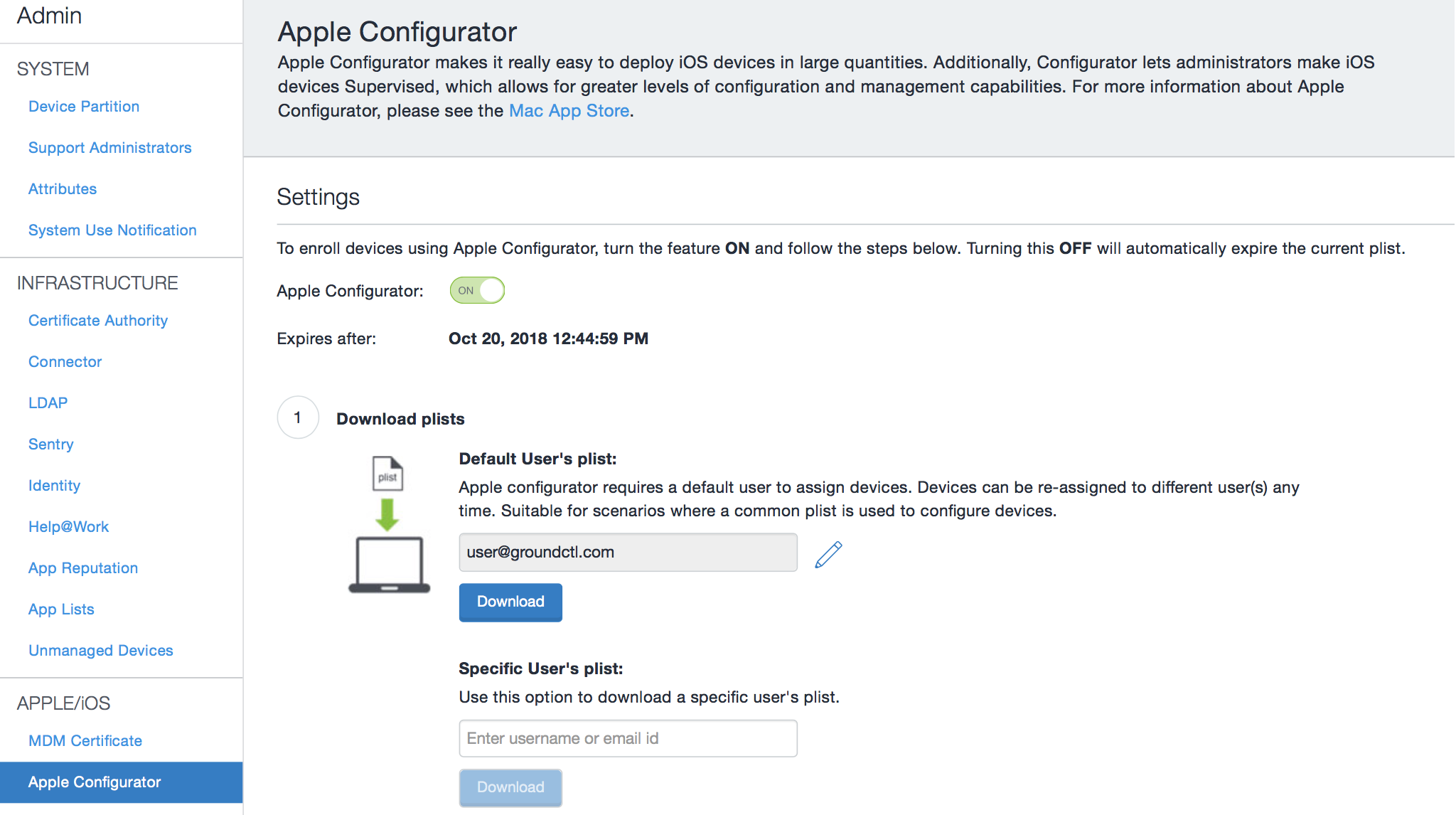Go to Unmanaged Devices page
Screen dimensions: 1456x815
[x=101, y=651]
